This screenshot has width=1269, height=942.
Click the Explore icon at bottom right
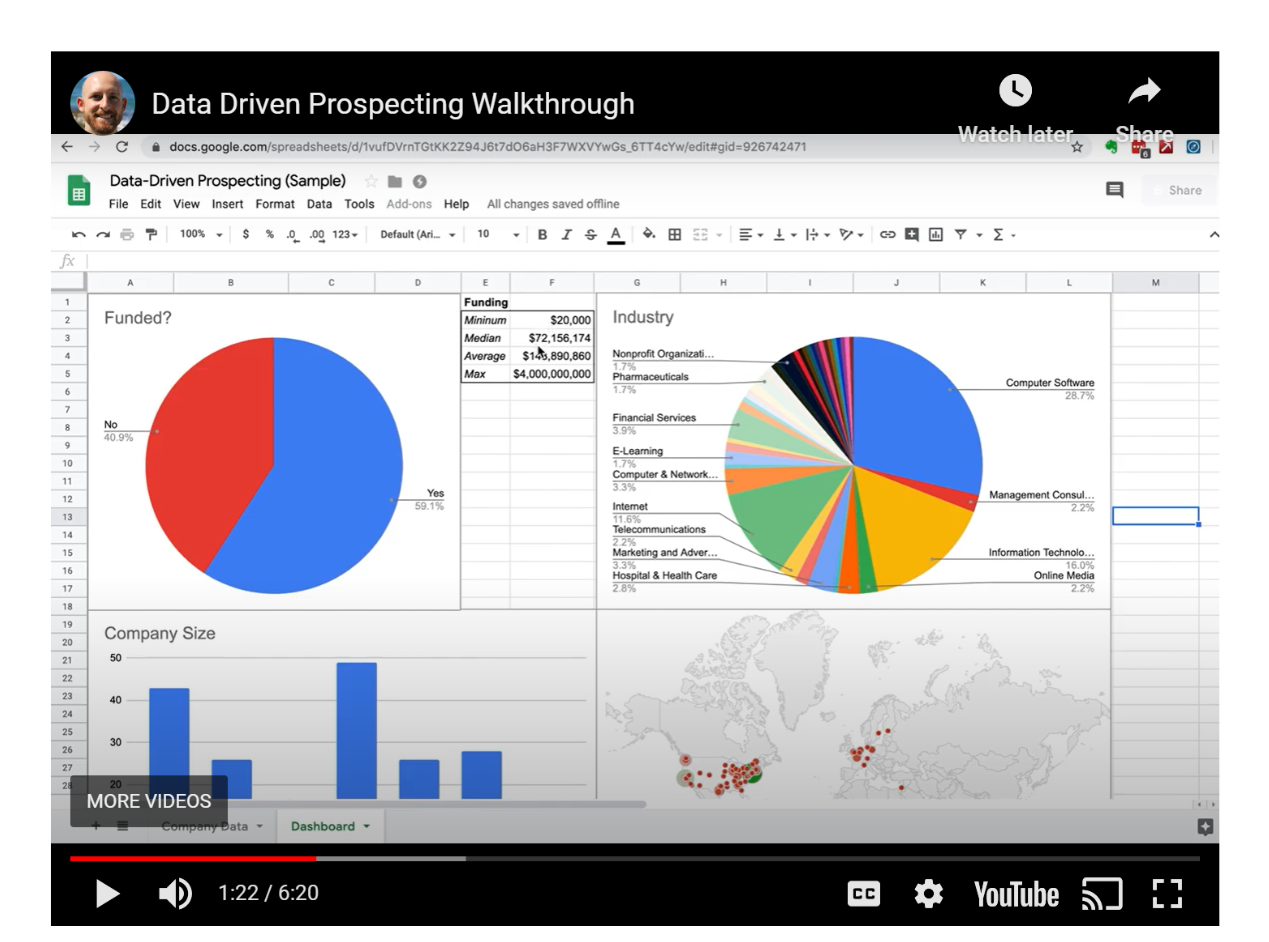tap(1205, 827)
